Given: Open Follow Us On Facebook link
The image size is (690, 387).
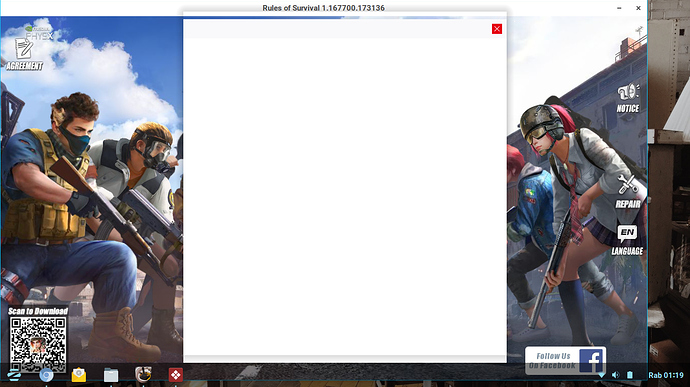Looking at the screenshot, I should (565, 360).
